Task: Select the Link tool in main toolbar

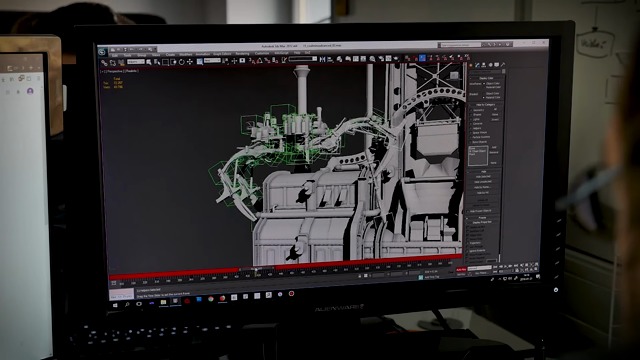Action: pos(104,63)
